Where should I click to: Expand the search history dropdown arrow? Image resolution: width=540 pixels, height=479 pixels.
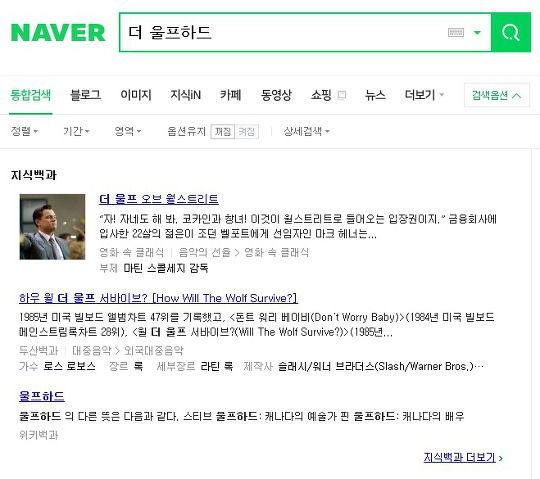click(x=477, y=33)
